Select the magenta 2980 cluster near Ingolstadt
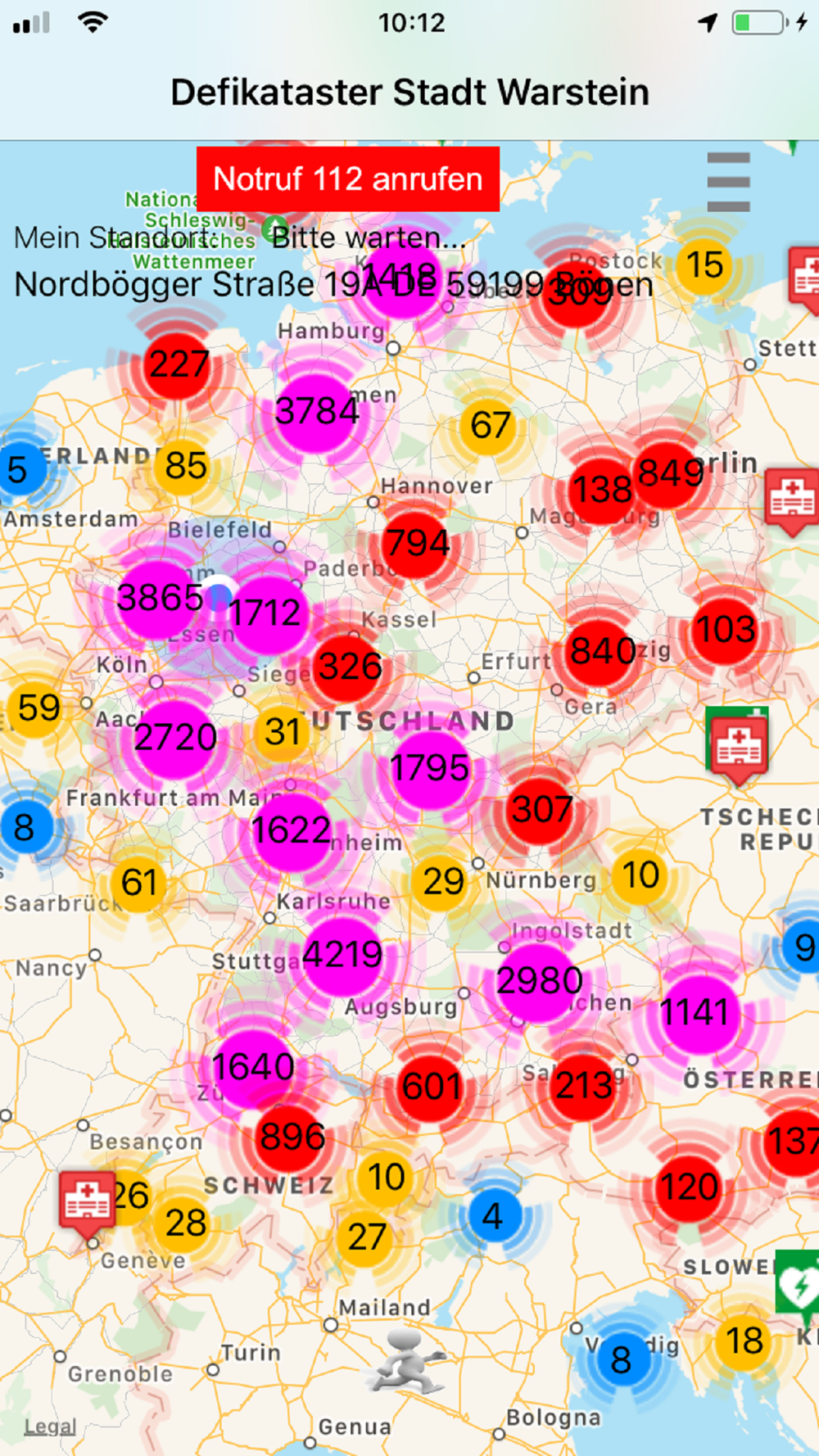Screen dimensions: 819x1456 coord(539,981)
